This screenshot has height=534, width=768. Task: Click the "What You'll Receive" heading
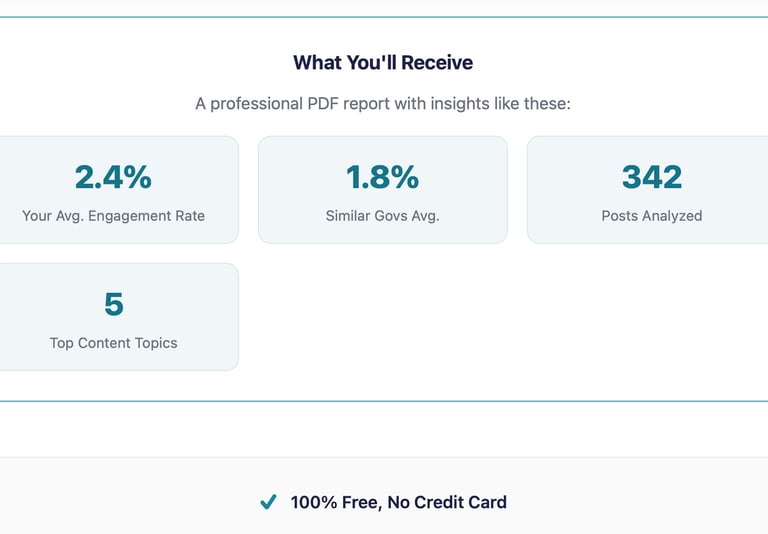(383, 62)
